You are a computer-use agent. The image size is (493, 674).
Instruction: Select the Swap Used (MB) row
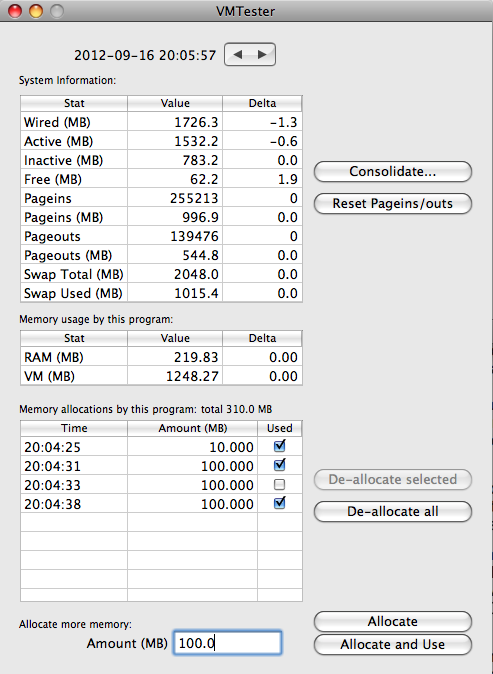161,293
